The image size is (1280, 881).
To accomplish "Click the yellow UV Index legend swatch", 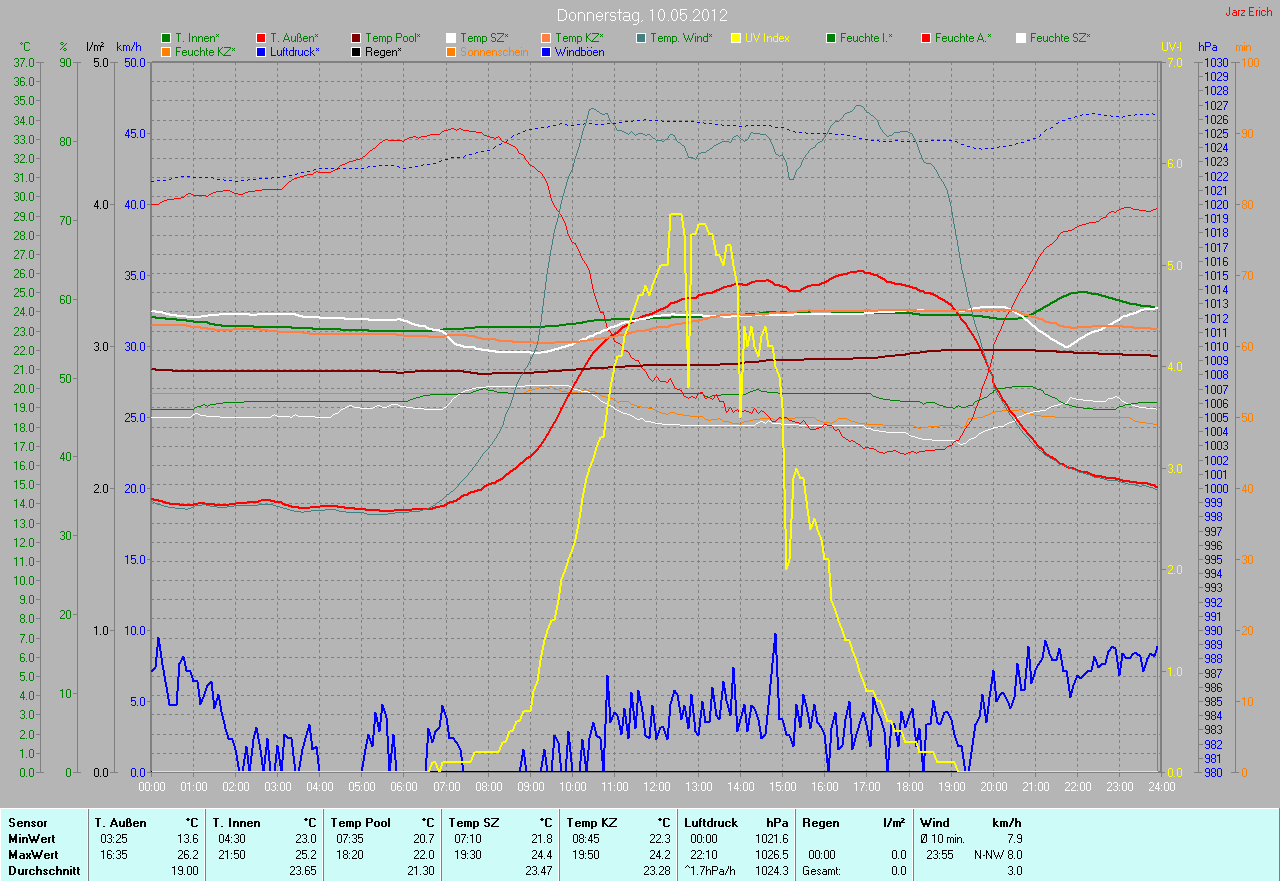I will [736, 38].
